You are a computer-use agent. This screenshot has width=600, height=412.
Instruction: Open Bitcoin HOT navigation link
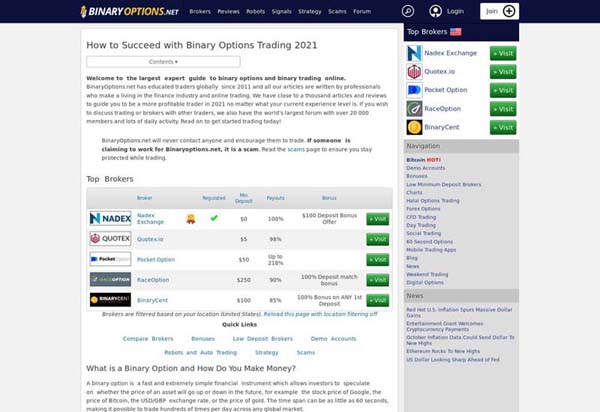(423, 160)
